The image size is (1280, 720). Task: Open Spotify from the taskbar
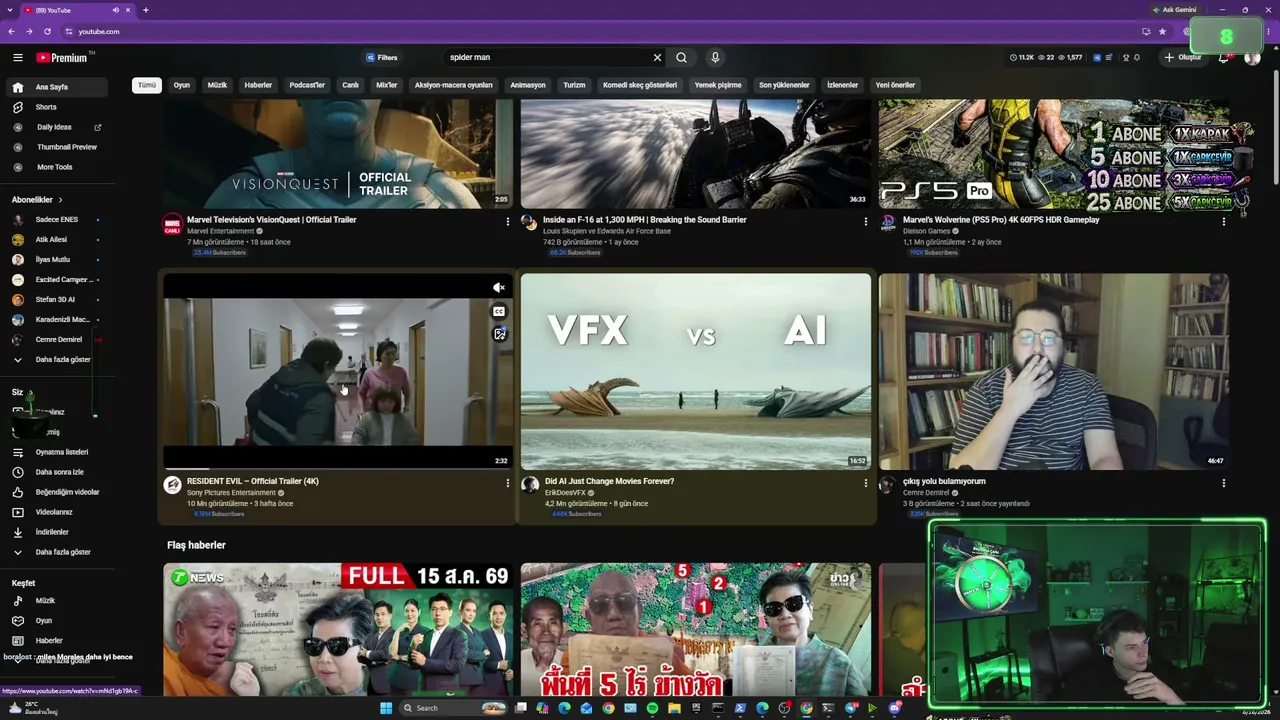coord(652,708)
